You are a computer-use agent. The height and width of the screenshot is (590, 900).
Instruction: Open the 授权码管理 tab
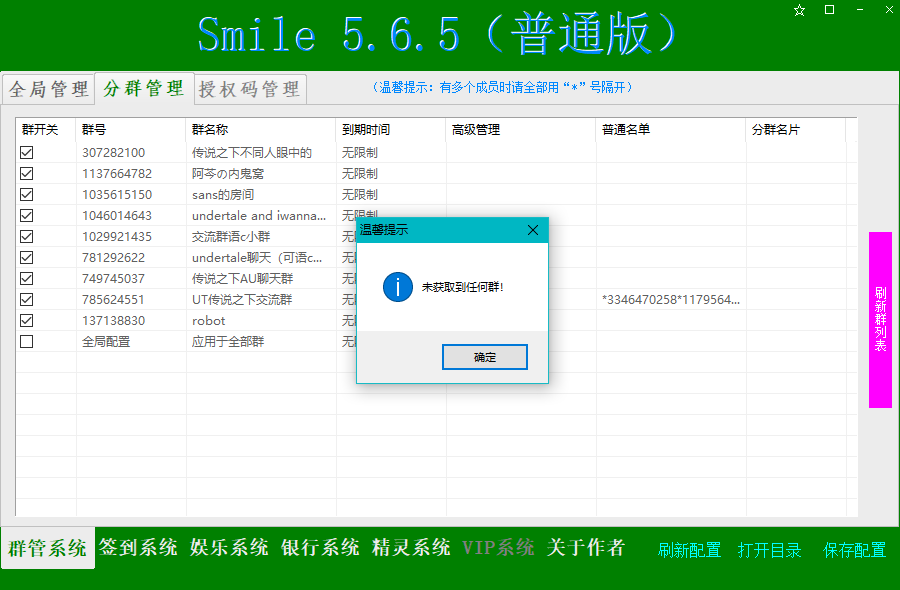click(x=250, y=89)
